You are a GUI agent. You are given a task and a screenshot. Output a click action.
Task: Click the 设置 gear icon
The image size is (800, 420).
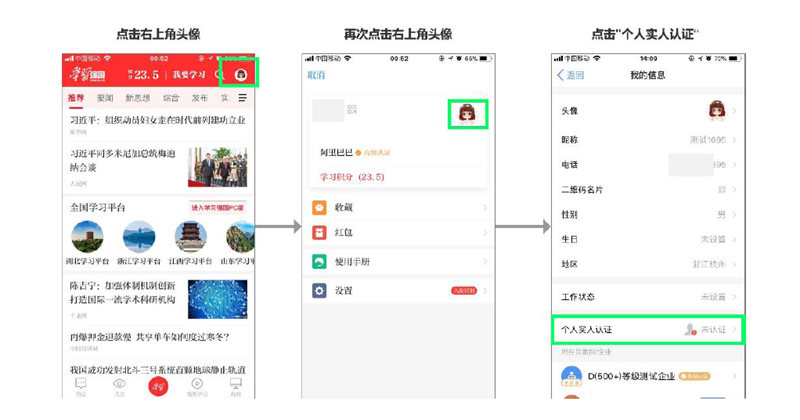[319, 291]
